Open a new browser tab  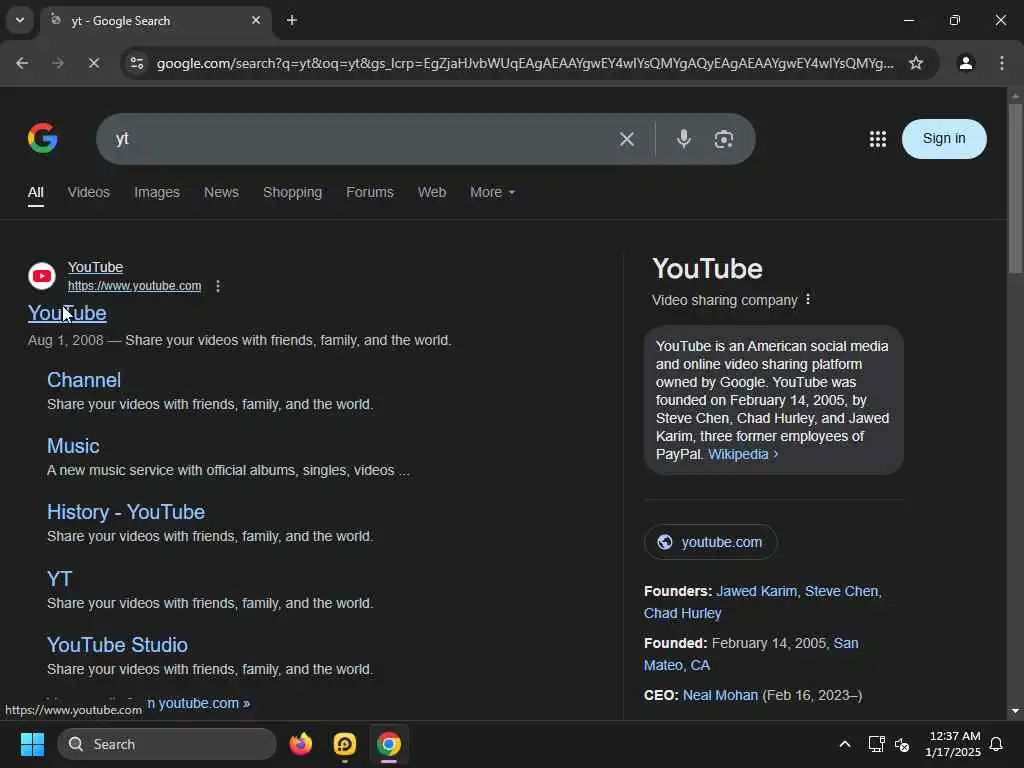click(292, 20)
